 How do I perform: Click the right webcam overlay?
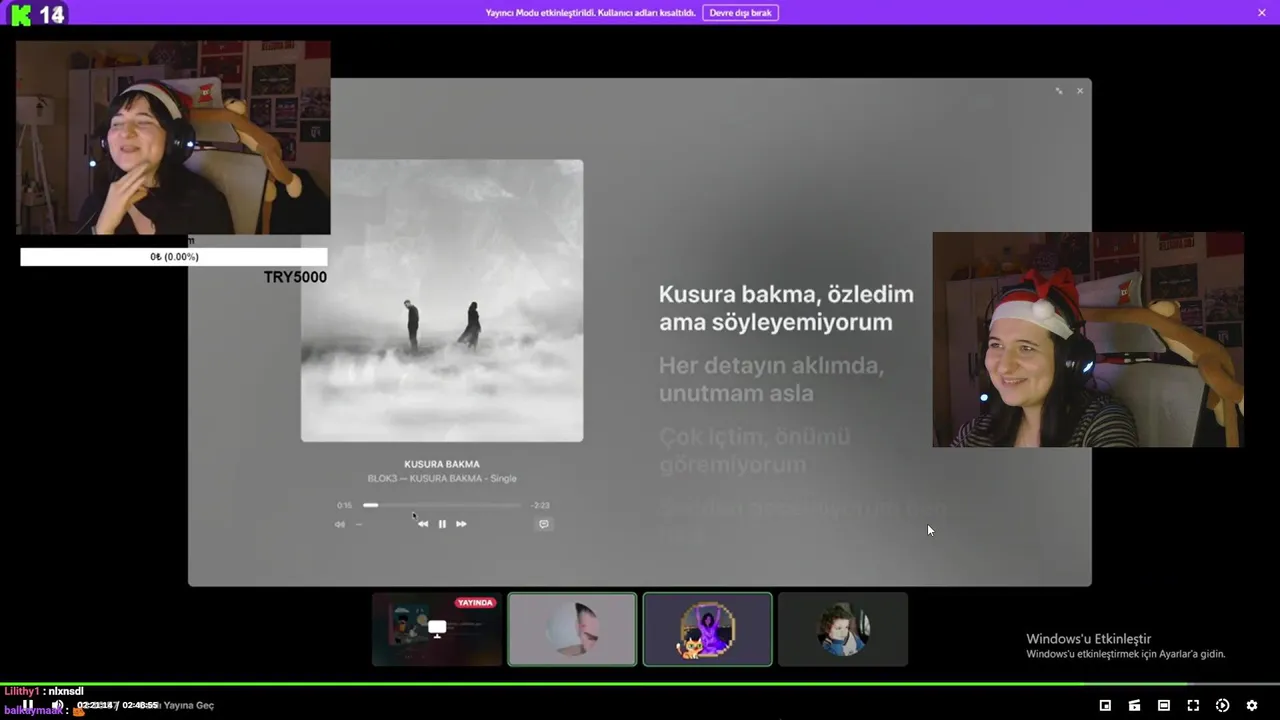point(1088,340)
